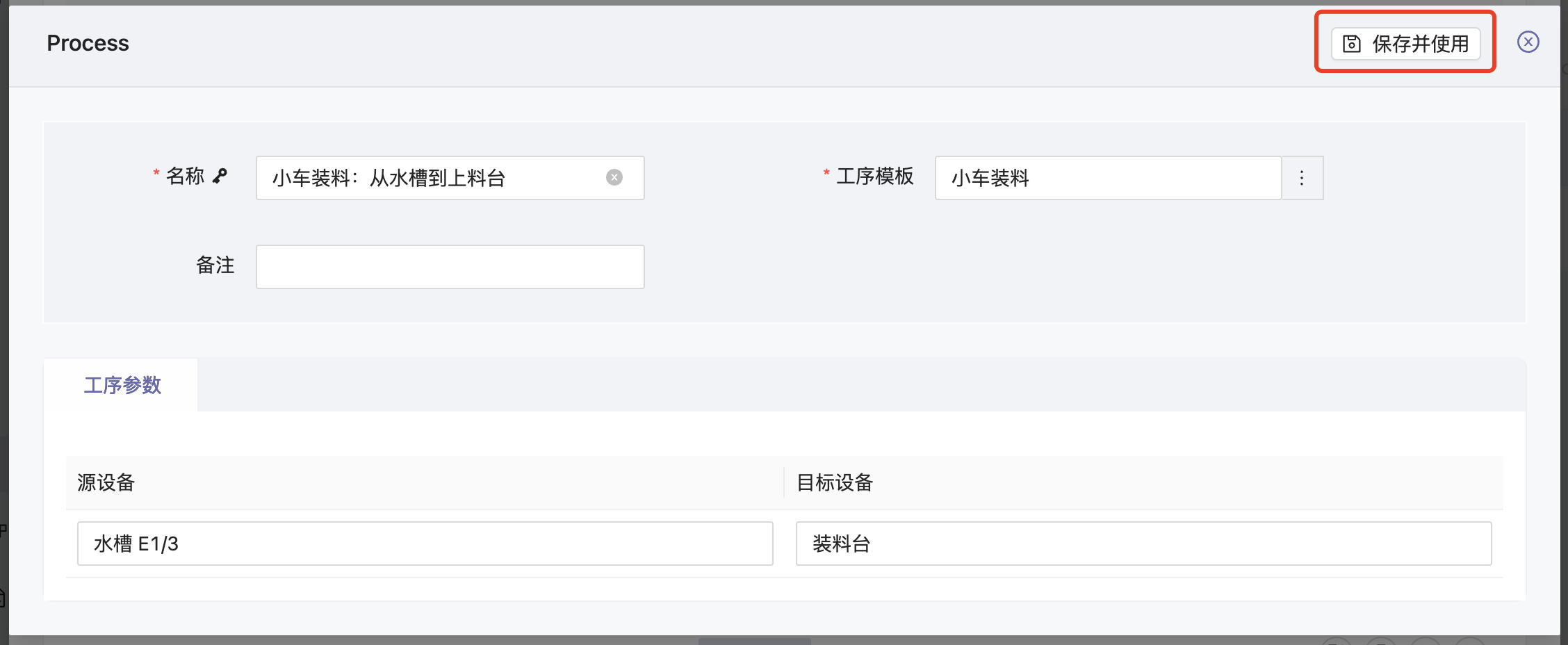This screenshot has height=645, width=1568.
Task: Click the 名称 field label
Action: click(x=185, y=177)
